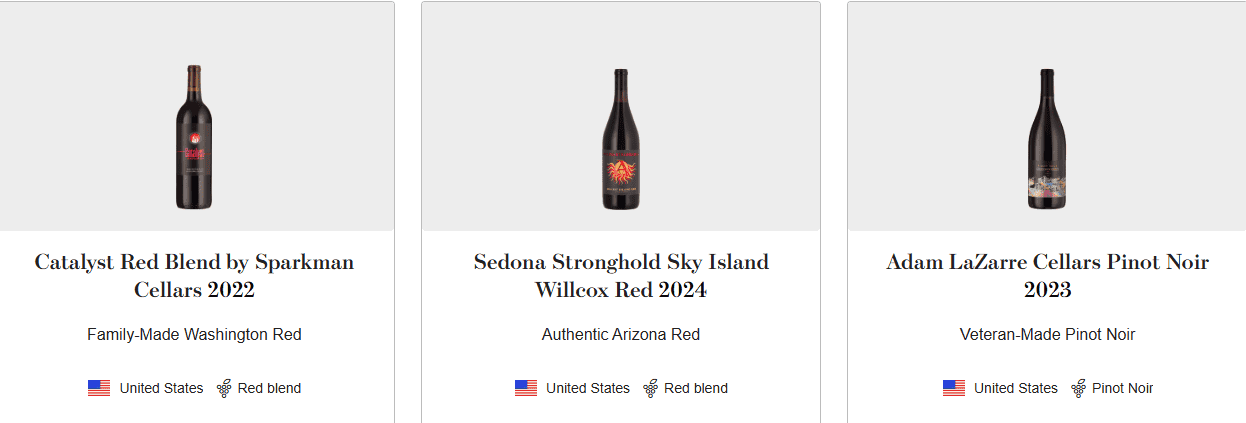Click the Family-Made Washington Red description
The image size is (1246, 423).
click(194, 335)
